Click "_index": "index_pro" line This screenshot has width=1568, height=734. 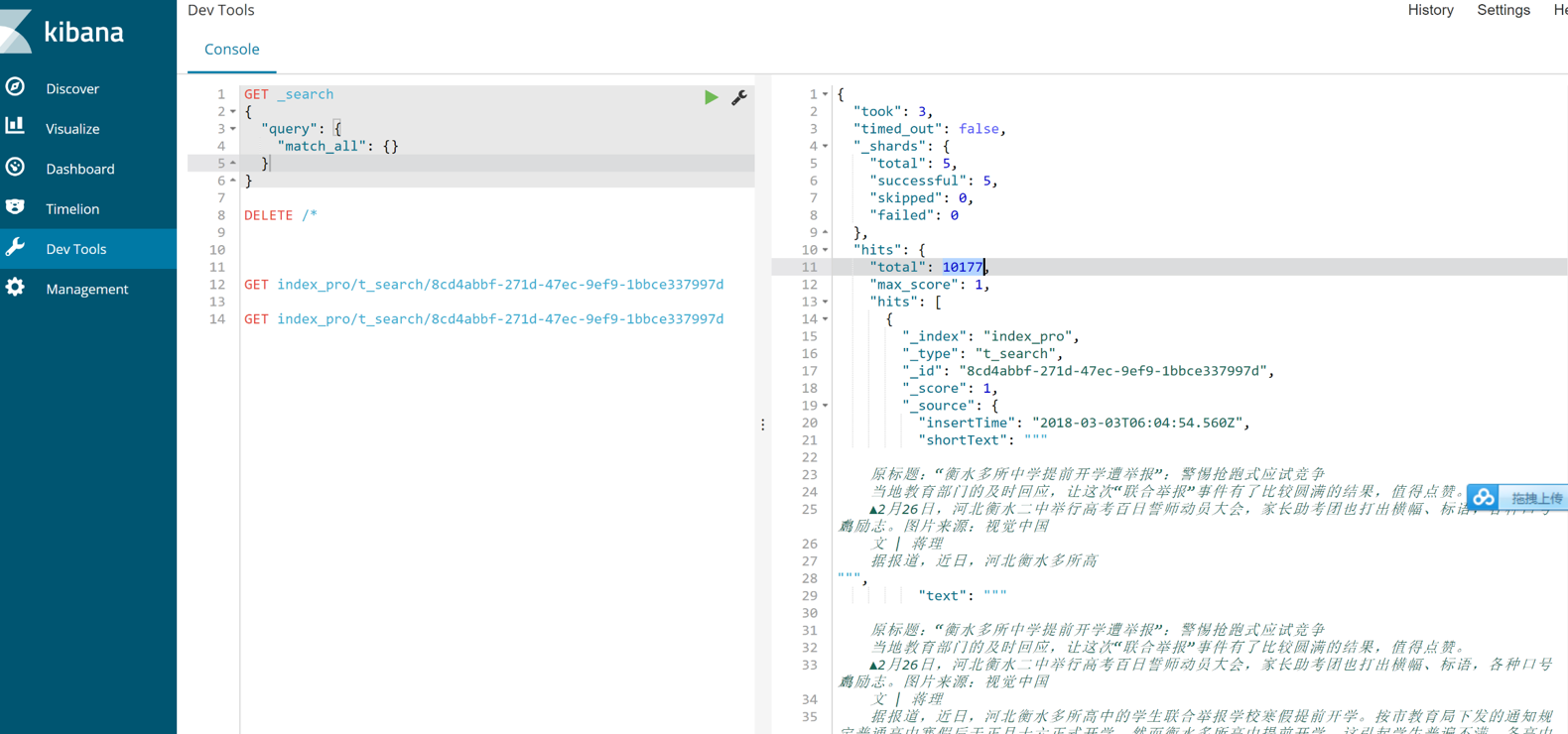[x=990, y=336]
